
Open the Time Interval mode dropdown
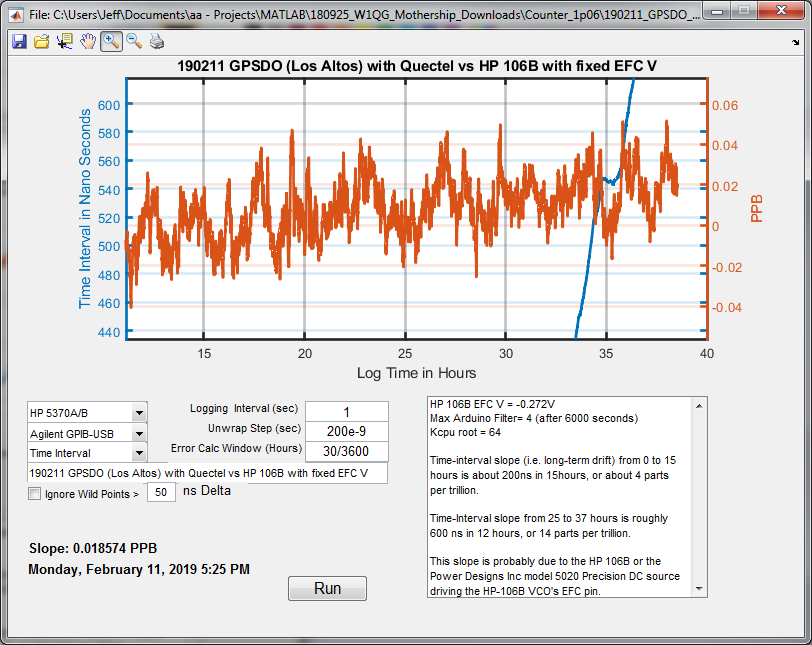coord(139,453)
